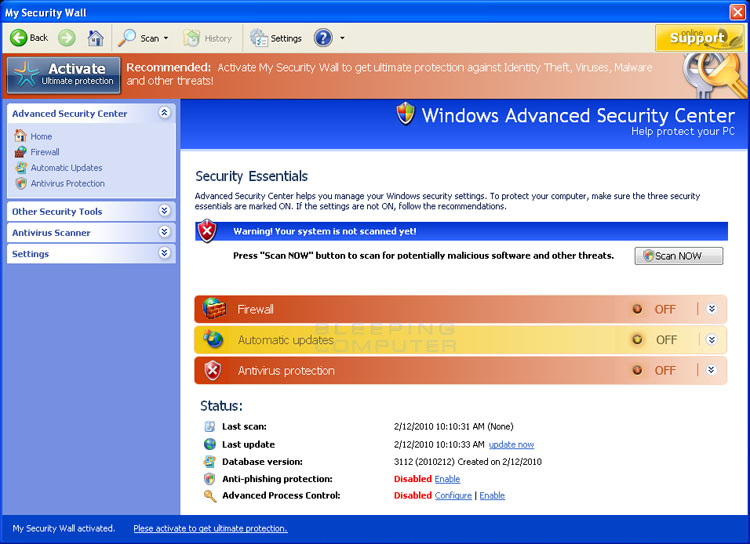
Task: Click the online Support button
Action: (699, 38)
